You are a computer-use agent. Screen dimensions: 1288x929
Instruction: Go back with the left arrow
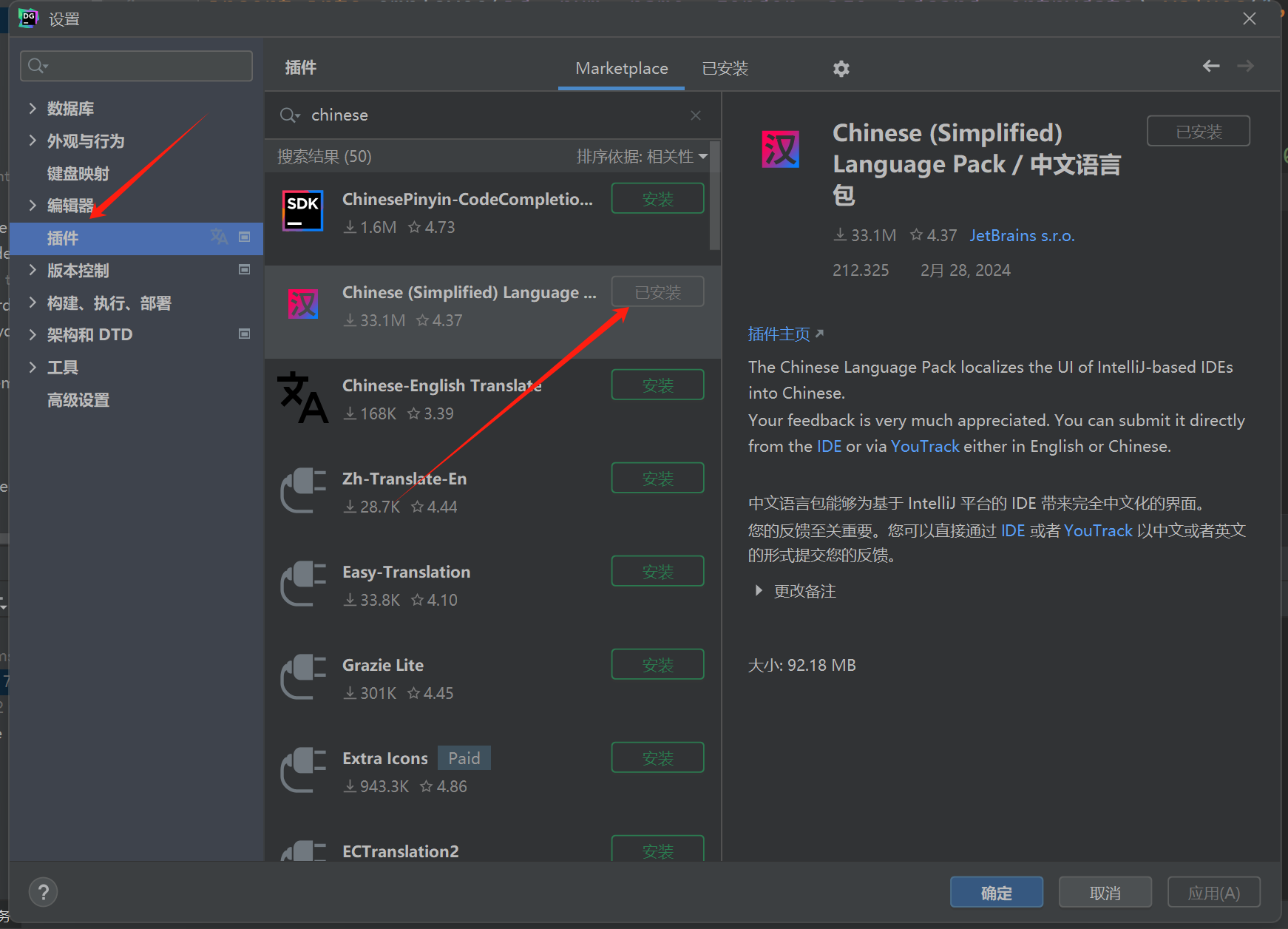click(x=1210, y=66)
